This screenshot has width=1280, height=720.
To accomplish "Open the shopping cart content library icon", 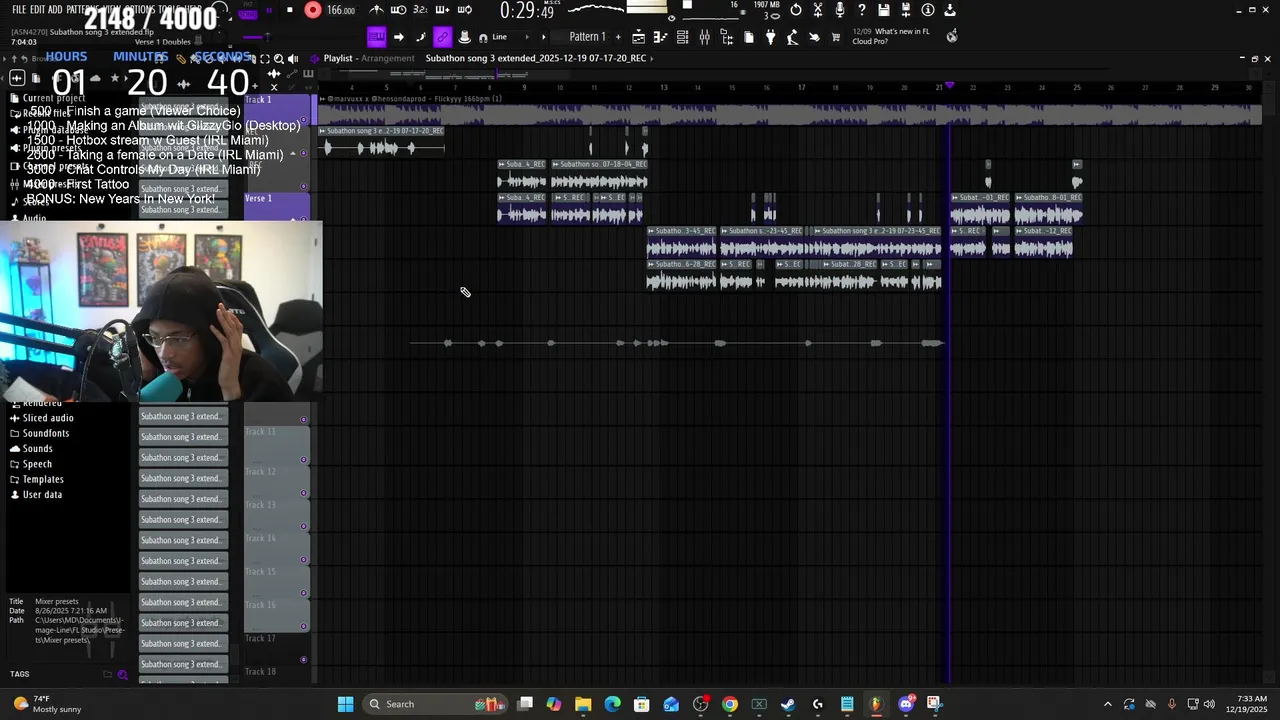I will coord(836,37).
